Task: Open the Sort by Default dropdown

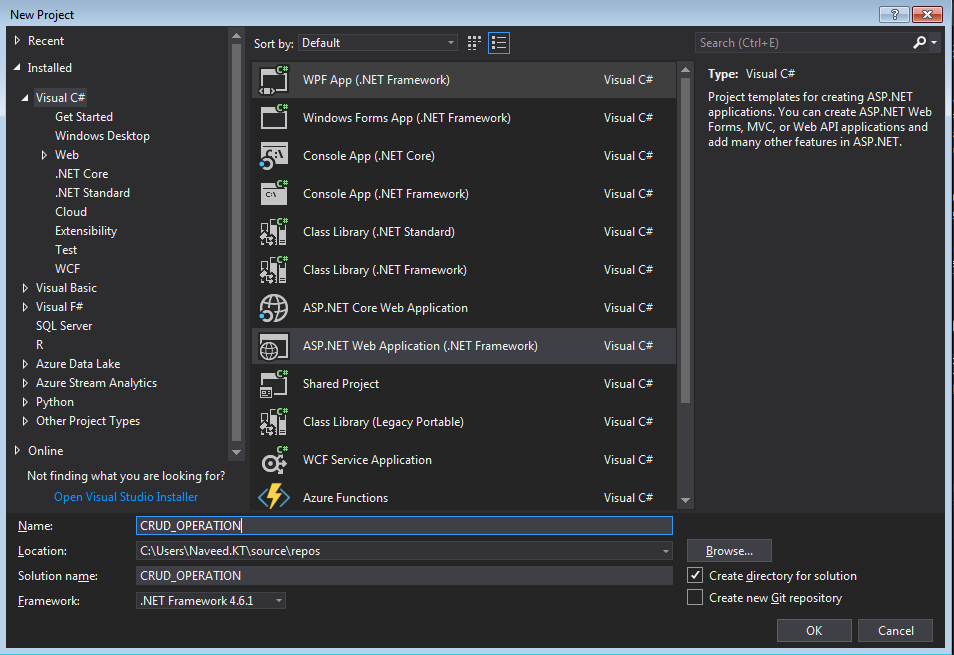Action: (378, 43)
